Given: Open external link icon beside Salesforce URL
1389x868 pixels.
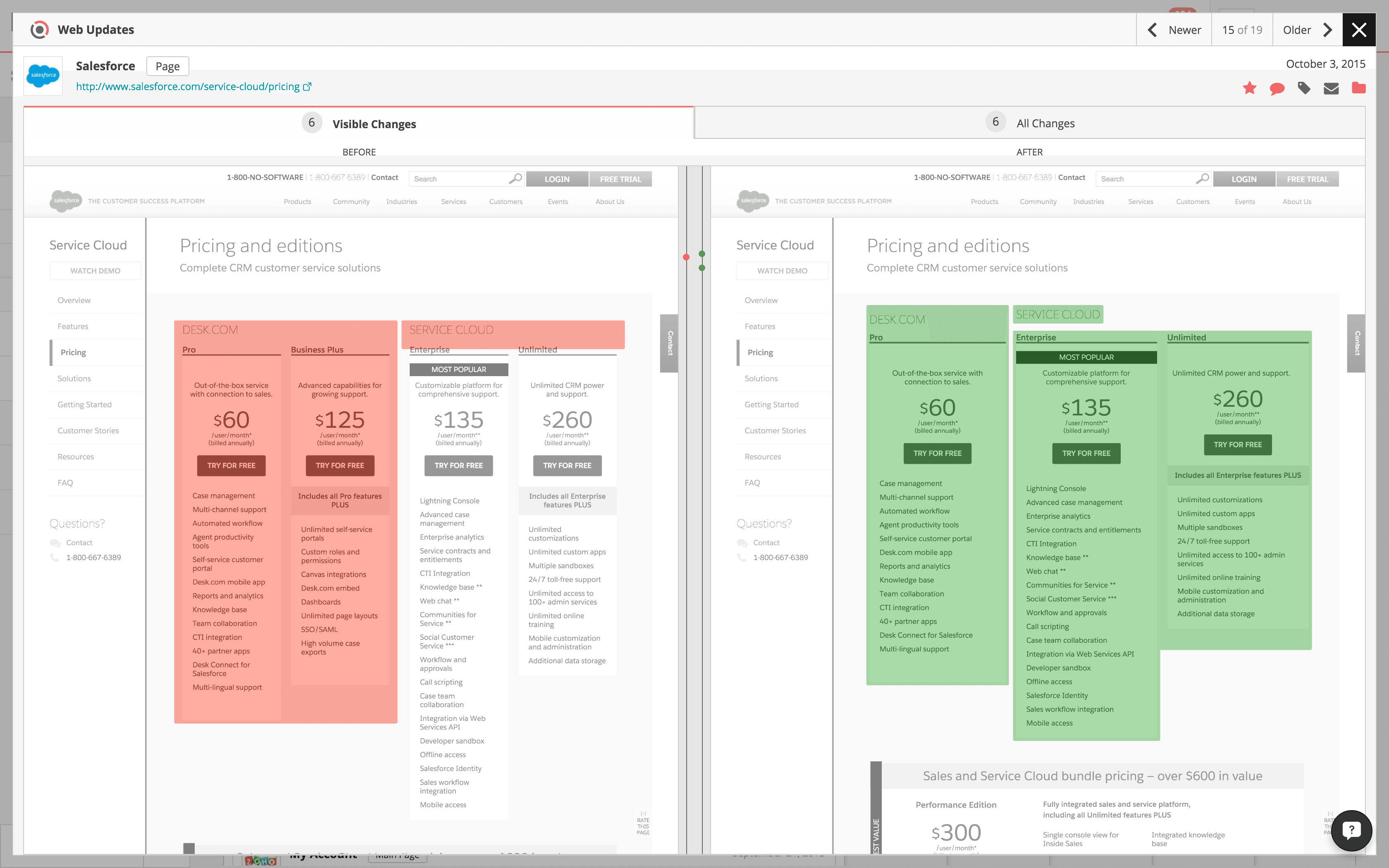Looking at the screenshot, I should click(x=307, y=87).
